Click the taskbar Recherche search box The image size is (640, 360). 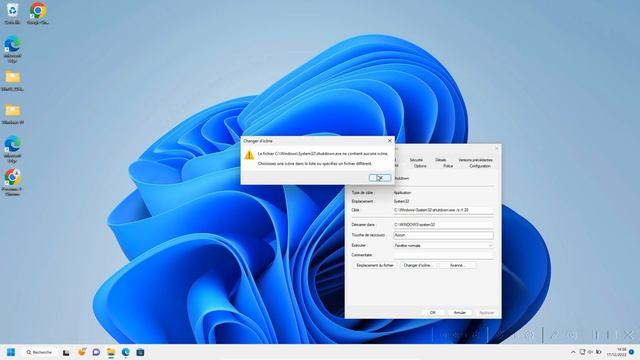point(39,352)
